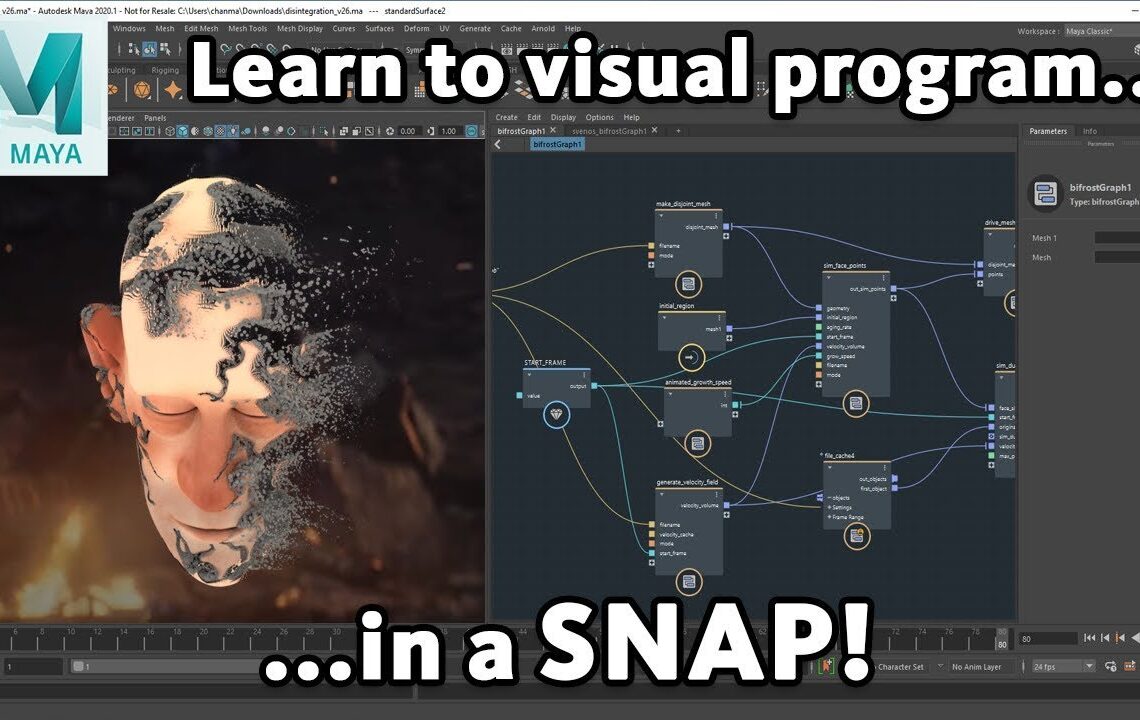1140x720 pixels.
Task: Click the bifrostGraph1 node icon in Parameters panel
Action: point(1045,192)
